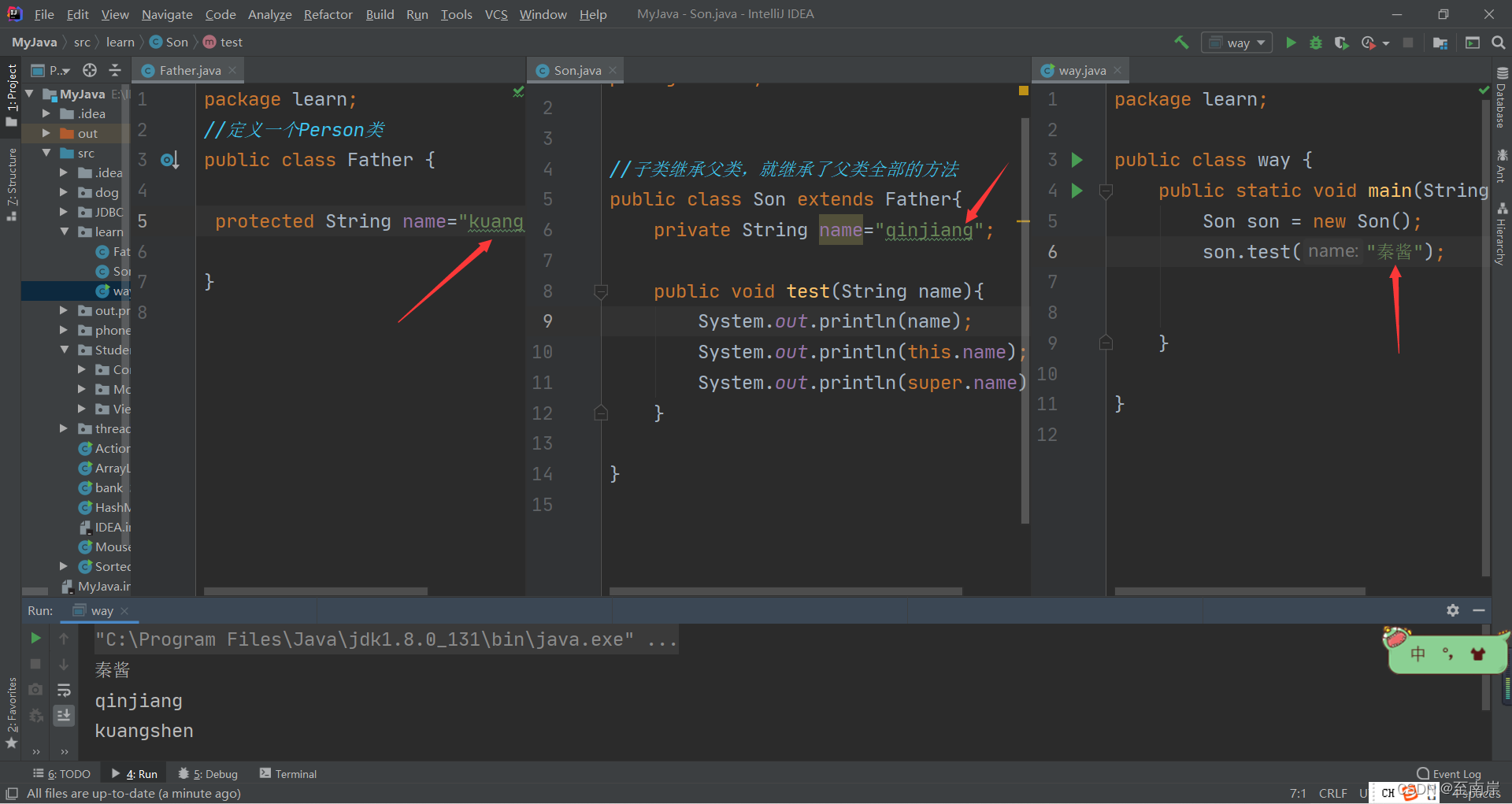1512x804 pixels.
Task: Select the bank class in project tree
Action: click(109, 487)
